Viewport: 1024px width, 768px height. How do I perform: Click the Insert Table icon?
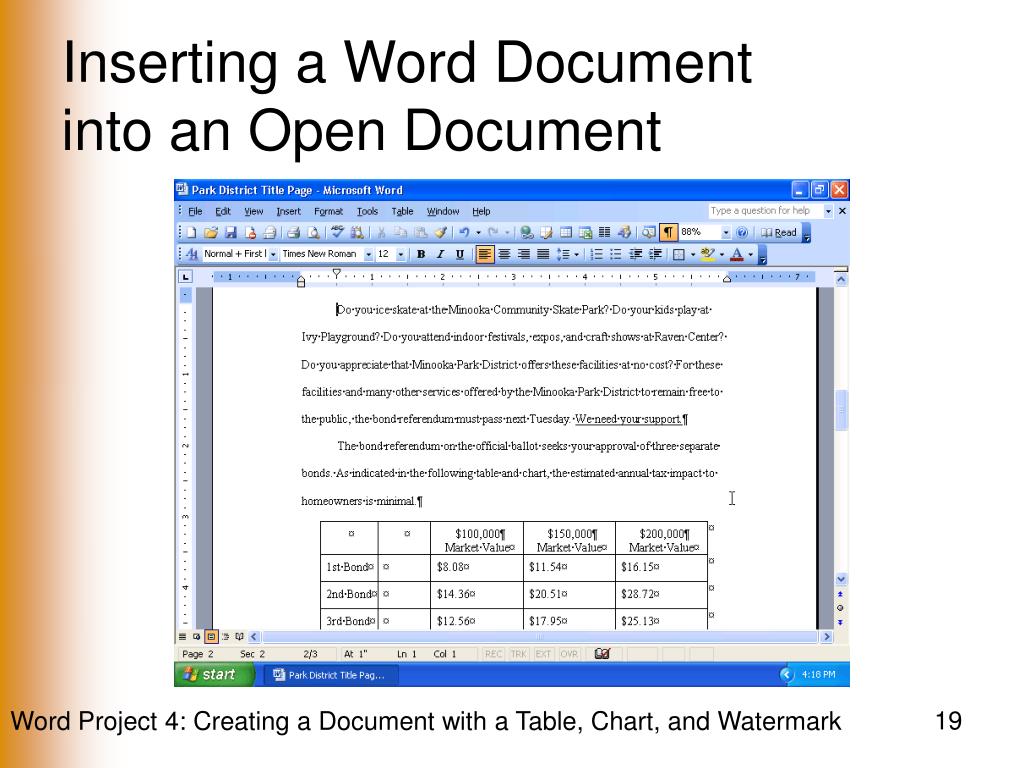[566, 232]
